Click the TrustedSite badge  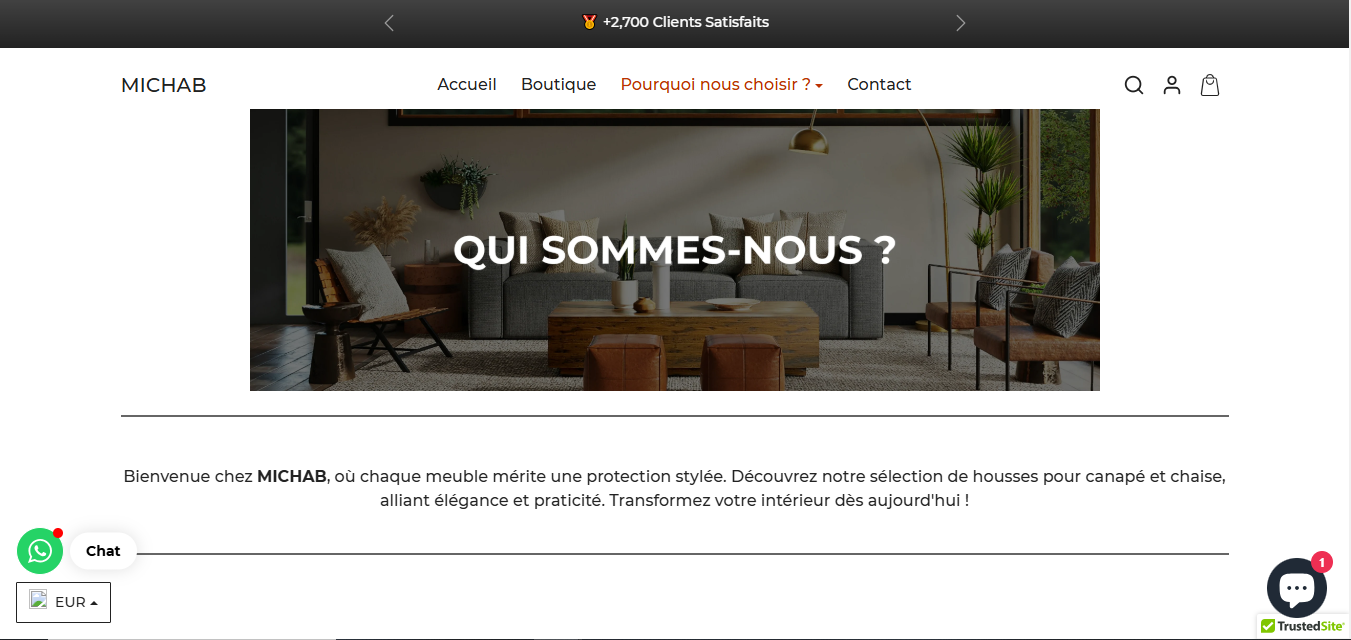pos(1303,627)
